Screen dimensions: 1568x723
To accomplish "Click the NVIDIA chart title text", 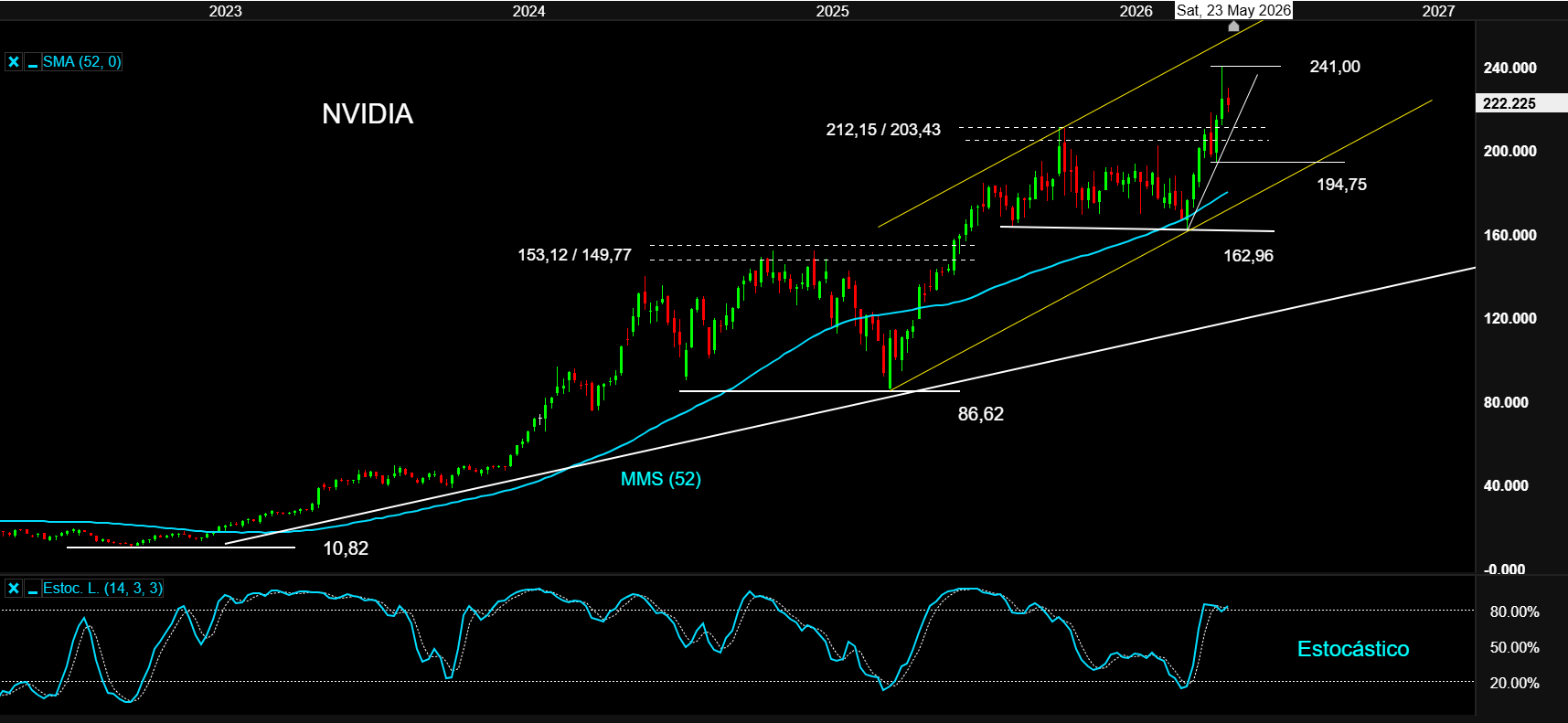I will click(x=368, y=114).
